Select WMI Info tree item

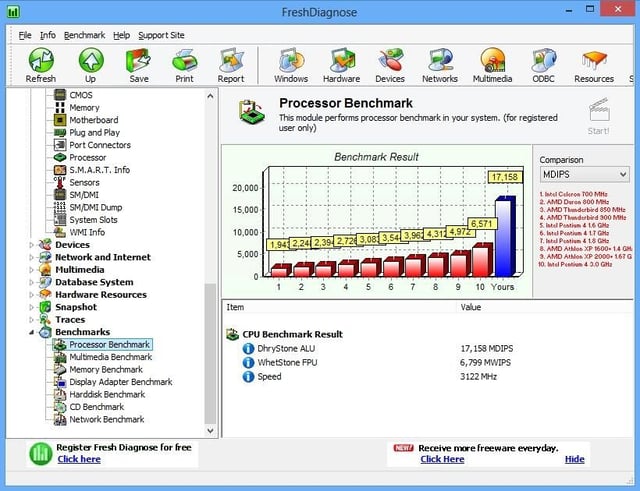point(87,232)
